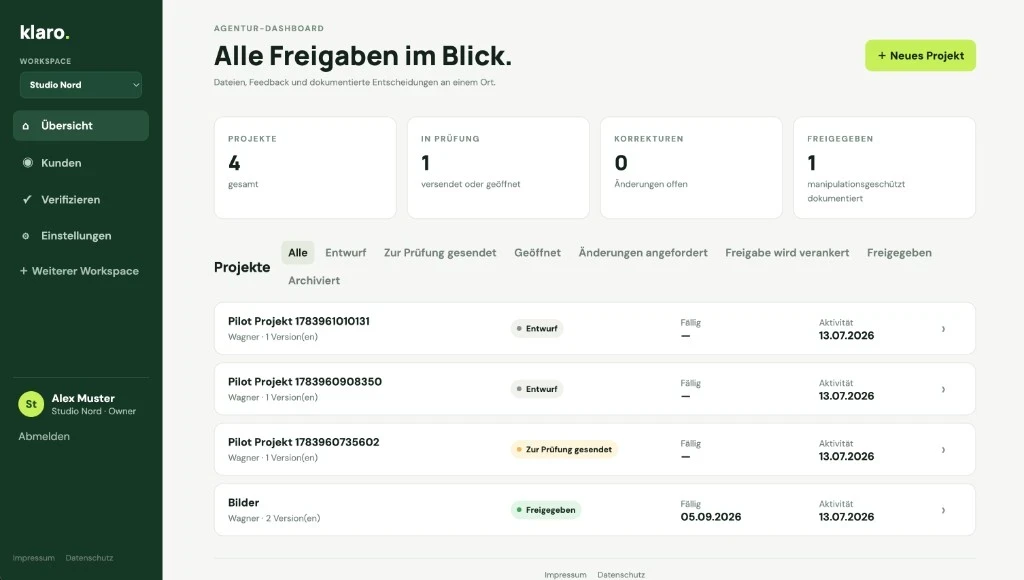Click Wagner · 2 Version(en) subtitle
The height and width of the screenshot is (580, 1024).
coord(274,519)
